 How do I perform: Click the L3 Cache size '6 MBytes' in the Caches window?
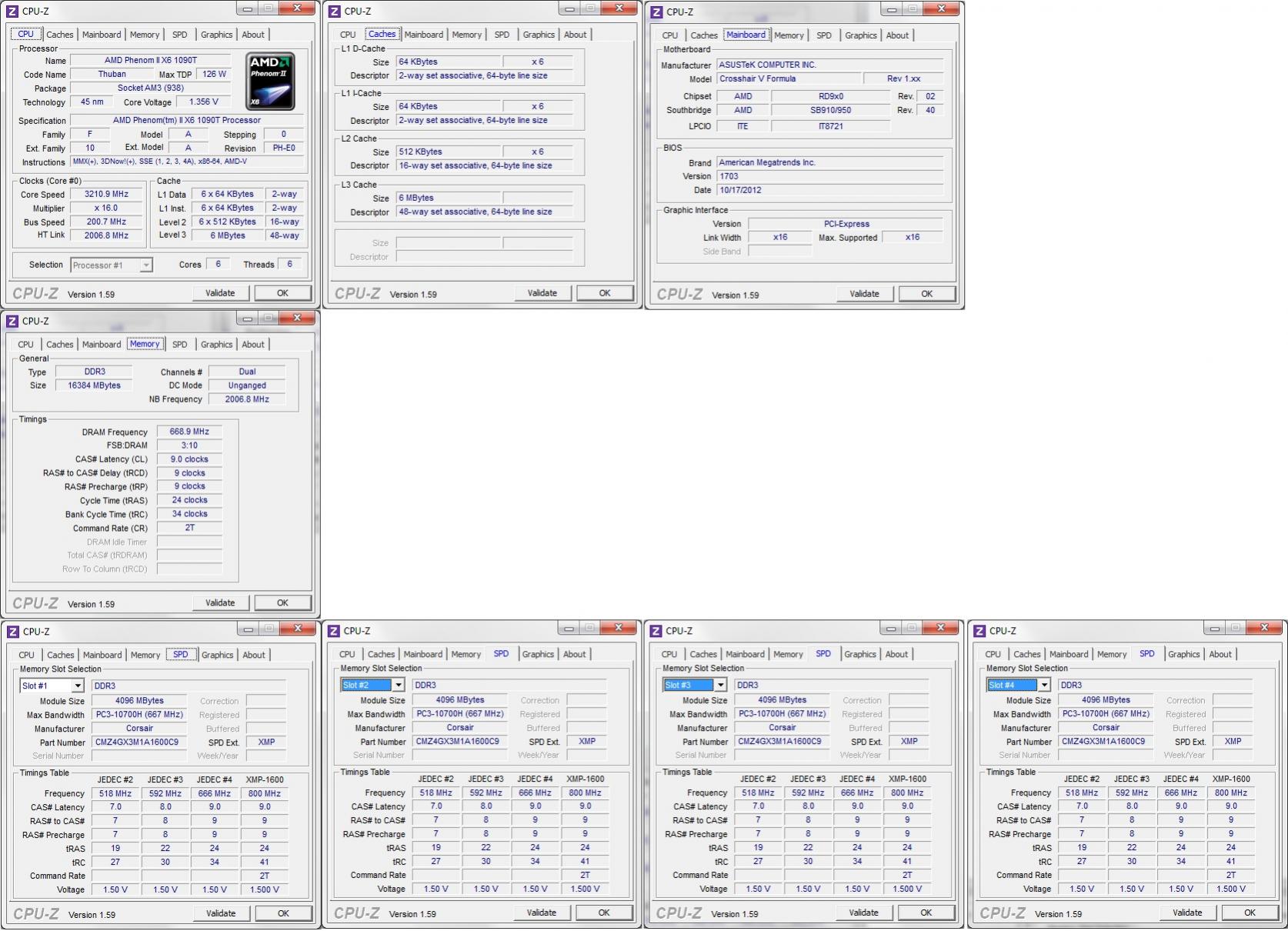449,198
